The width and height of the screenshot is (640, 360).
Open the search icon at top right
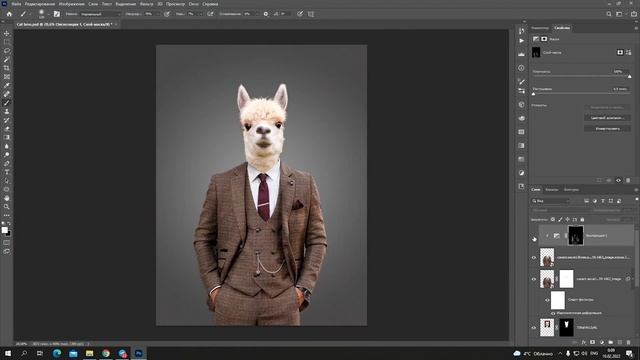coord(609,14)
